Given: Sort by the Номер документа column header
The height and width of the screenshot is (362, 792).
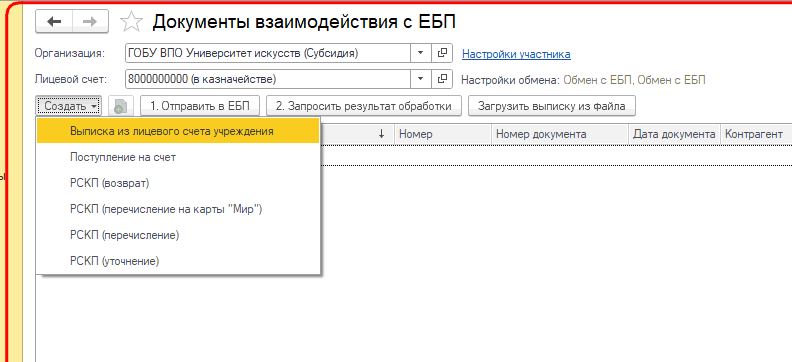Looking at the screenshot, I should (560, 134).
